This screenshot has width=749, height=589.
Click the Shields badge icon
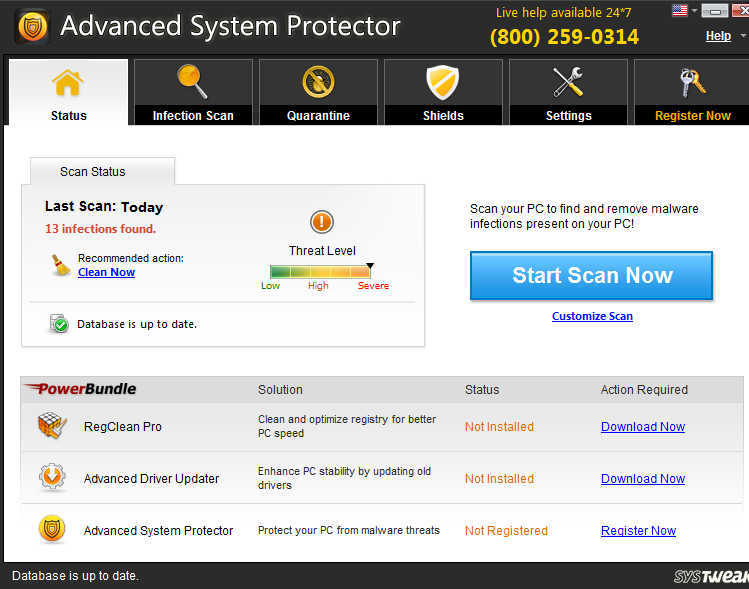[443, 82]
